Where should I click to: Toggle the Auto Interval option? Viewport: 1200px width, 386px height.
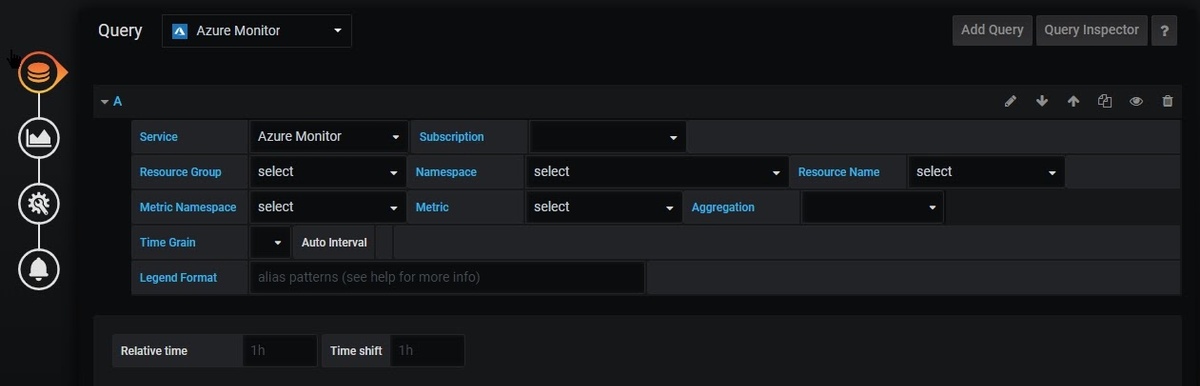tap(334, 242)
